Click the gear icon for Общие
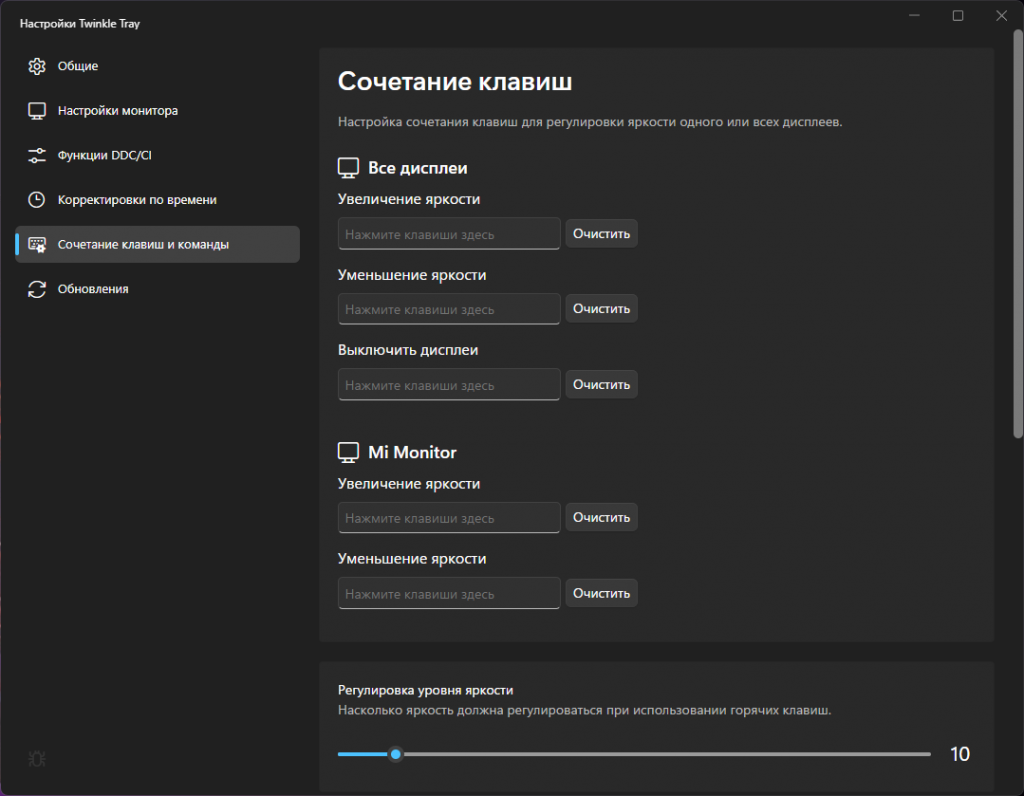Viewport: 1024px width, 796px height. coord(37,66)
